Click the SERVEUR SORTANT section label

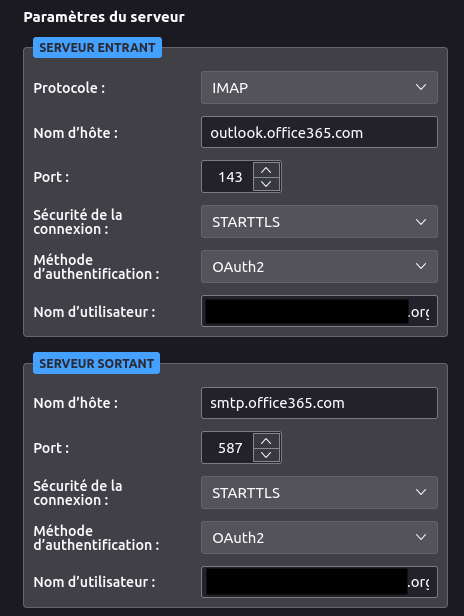coord(96,363)
